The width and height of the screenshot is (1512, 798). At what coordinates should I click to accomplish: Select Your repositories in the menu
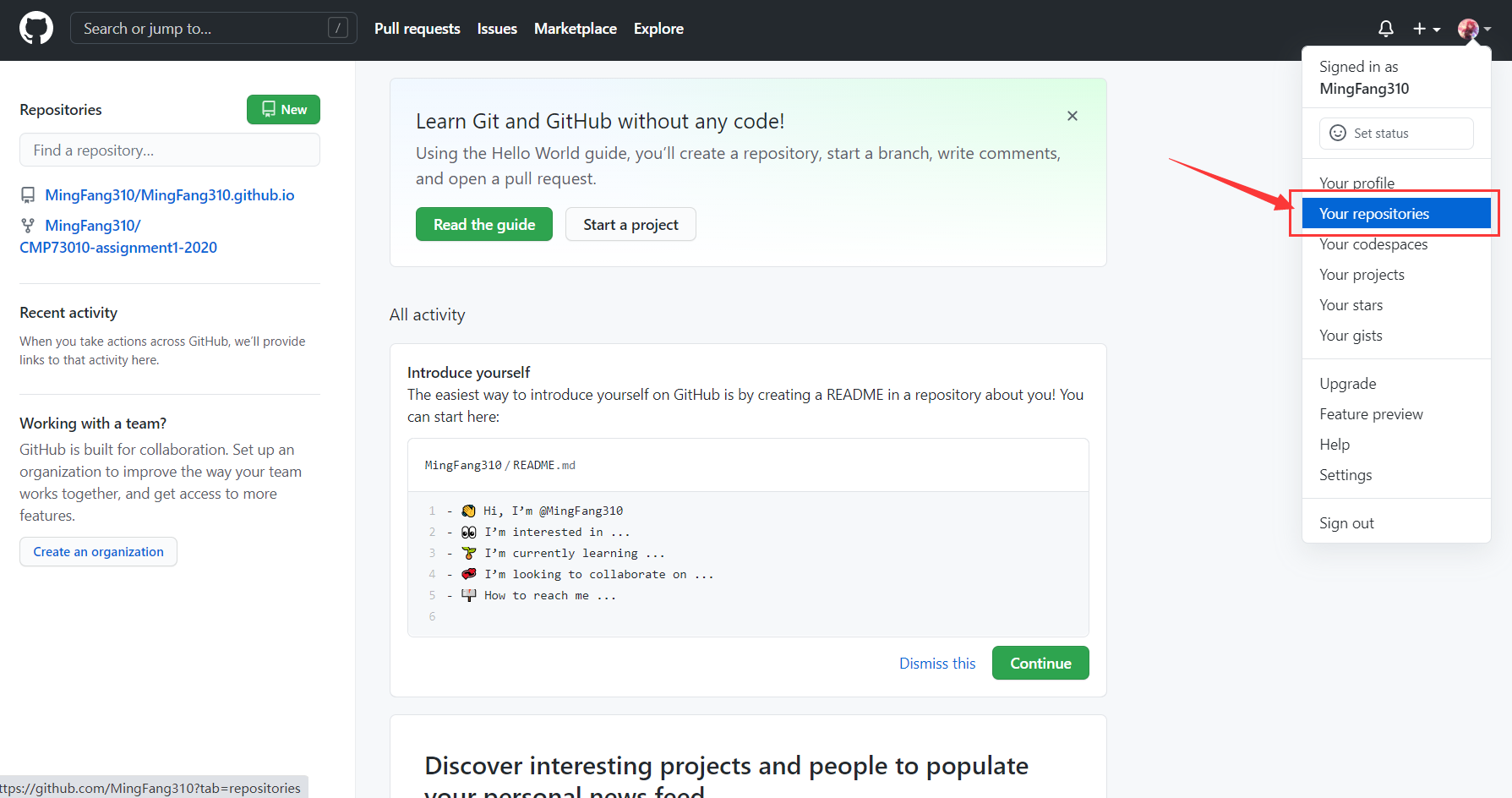pos(1396,213)
